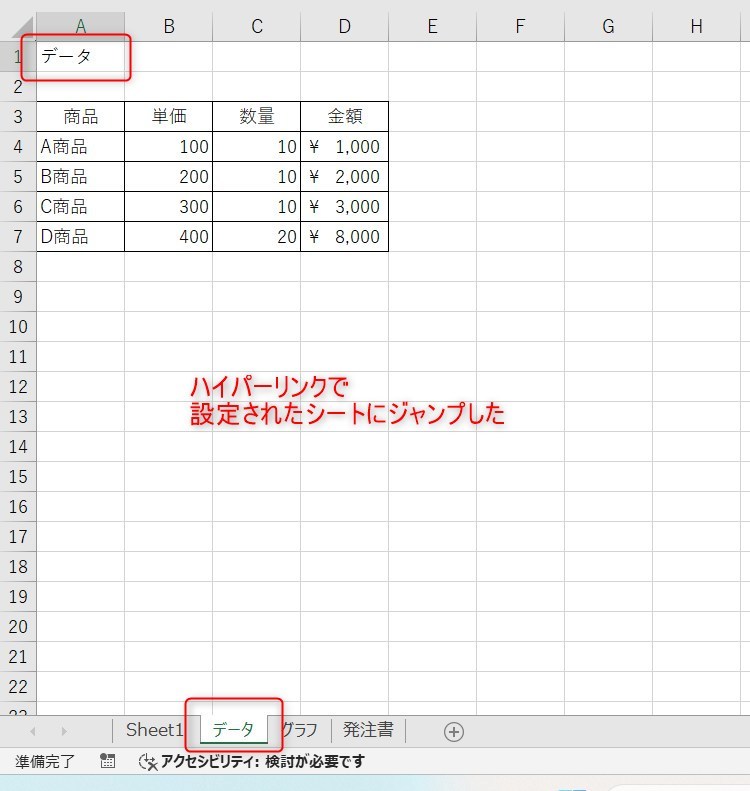Select row 8 header
This screenshot has width=750, height=791.
(18, 266)
